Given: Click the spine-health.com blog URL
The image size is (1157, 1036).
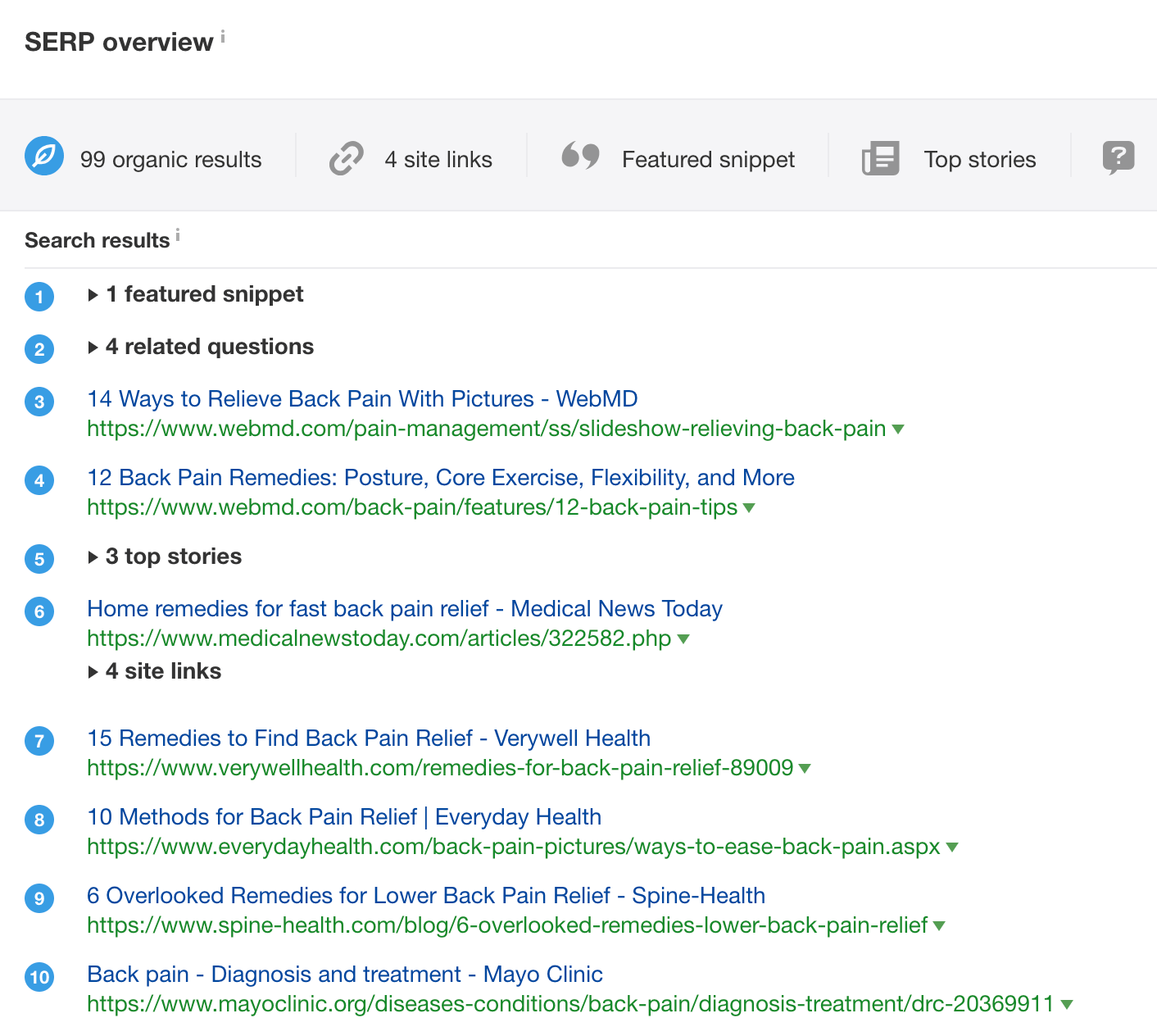Looking at the screenshot, I should 507,925.
